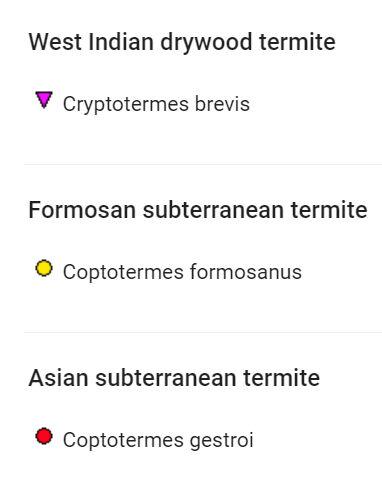Image resolution: width=382 pixels, height=489 pixels.
Task: Click divider line below Cryptotermes brevis section
Action: [x=203, y=164]
